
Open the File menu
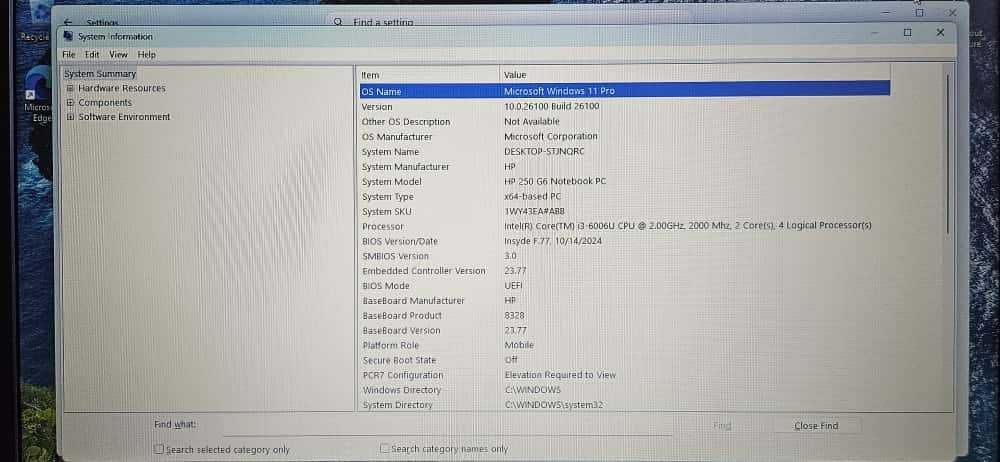click(69, 55)
